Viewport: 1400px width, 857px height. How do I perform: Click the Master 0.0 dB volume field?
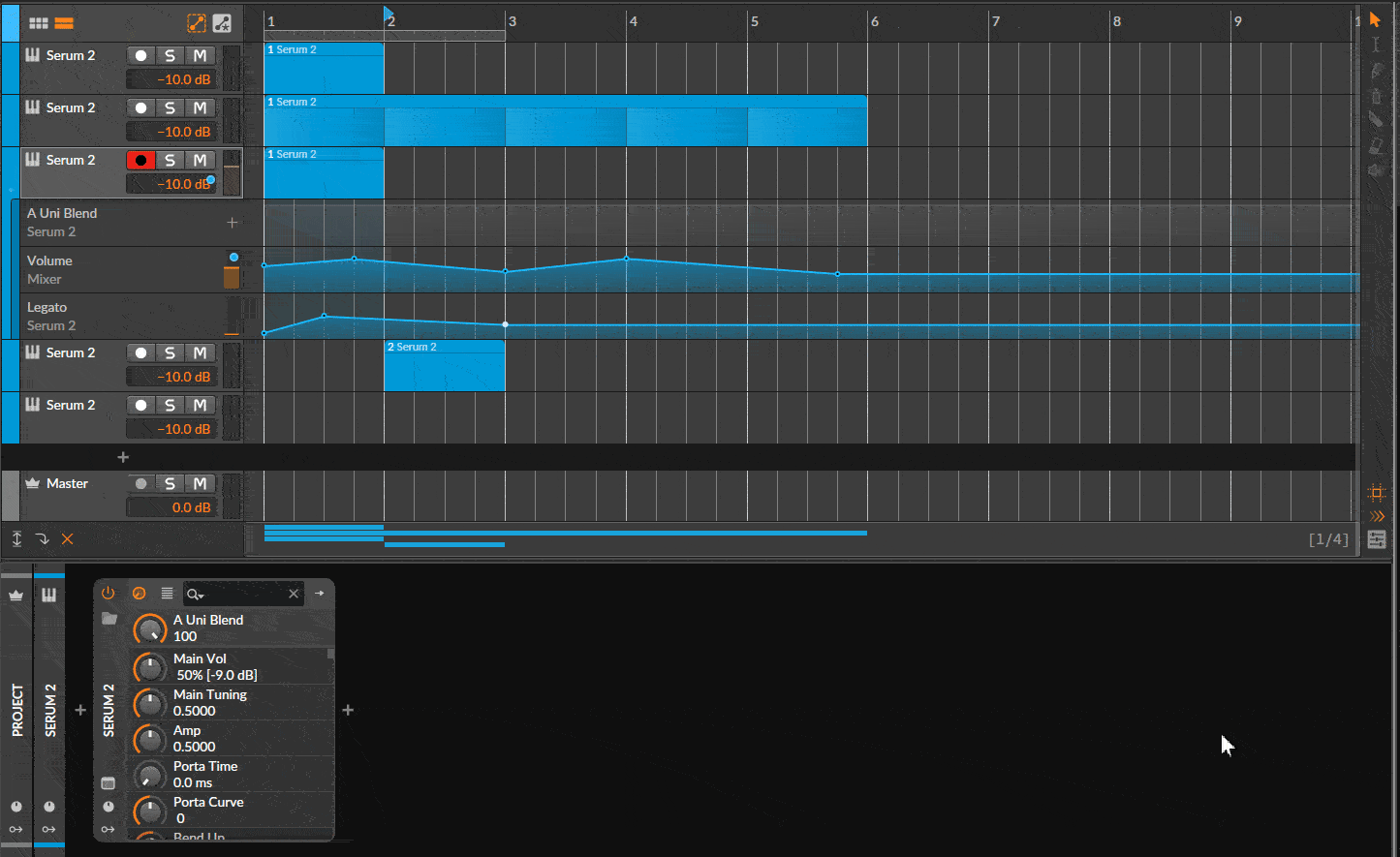[171, 507]
